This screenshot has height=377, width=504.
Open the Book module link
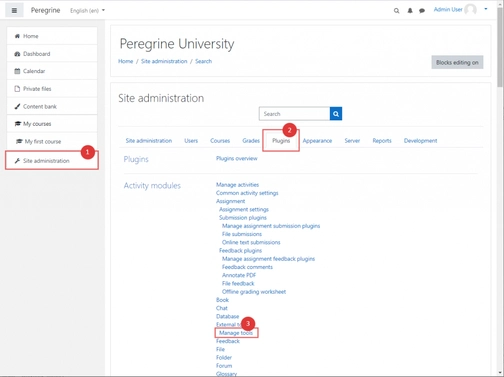222,300
